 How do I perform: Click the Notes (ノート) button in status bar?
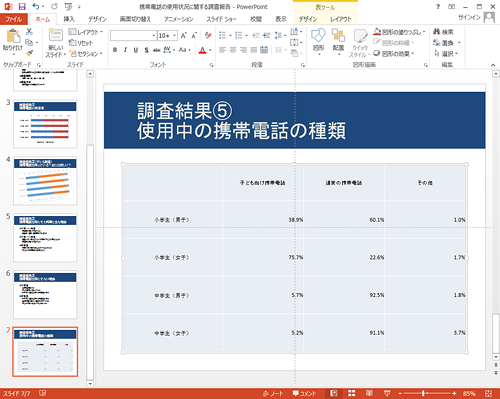point(273,393)
